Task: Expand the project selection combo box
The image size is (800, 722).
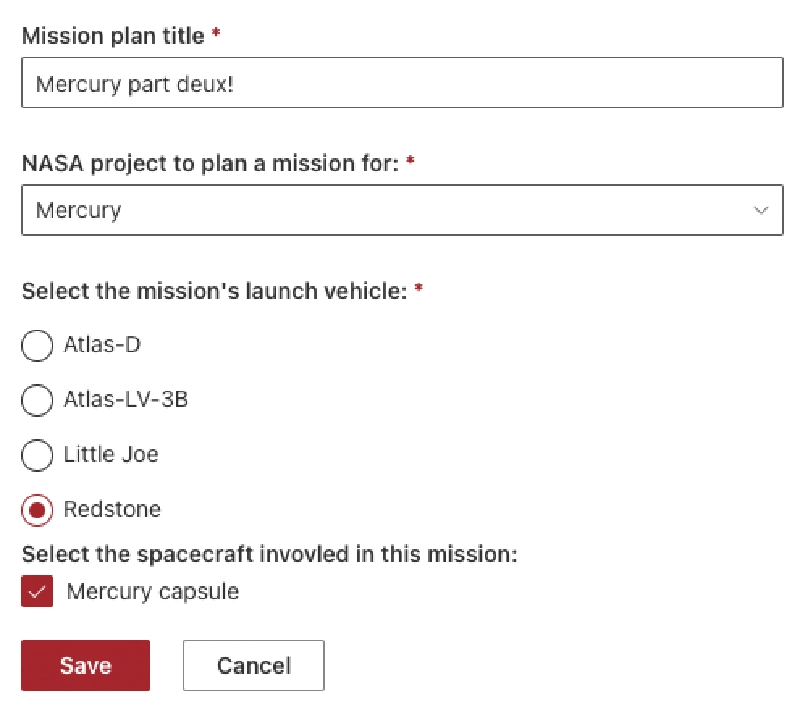Action: coord(400,210)
